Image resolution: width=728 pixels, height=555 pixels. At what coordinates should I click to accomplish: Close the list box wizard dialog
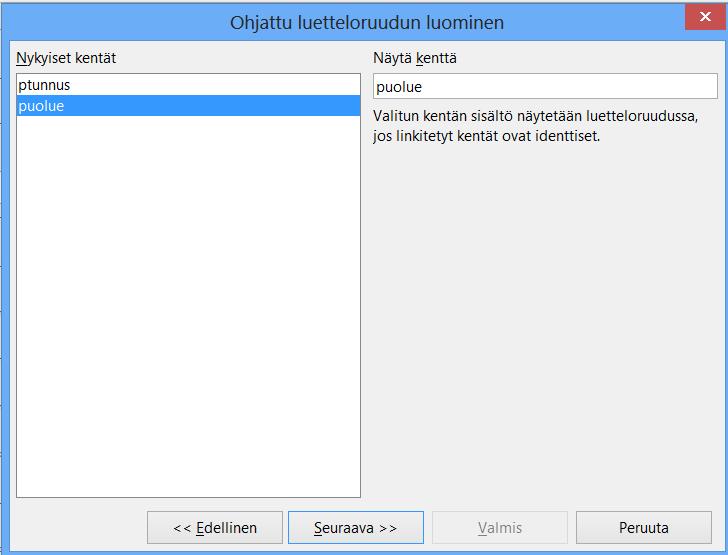[705, 17]
